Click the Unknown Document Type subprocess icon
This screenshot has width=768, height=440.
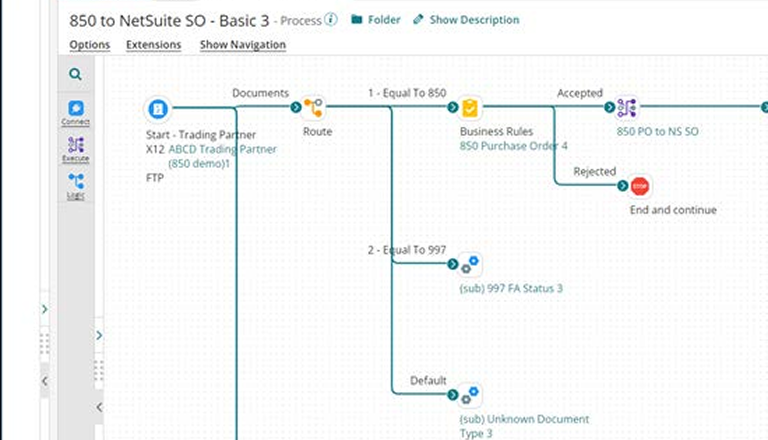click(470, 395)
